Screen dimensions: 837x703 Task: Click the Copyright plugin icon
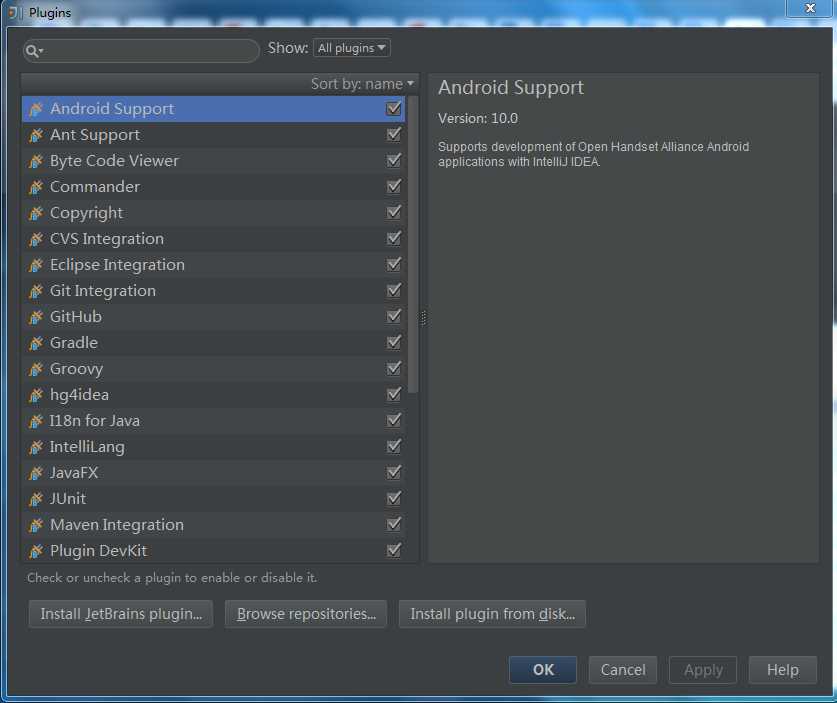click(36, 213)
